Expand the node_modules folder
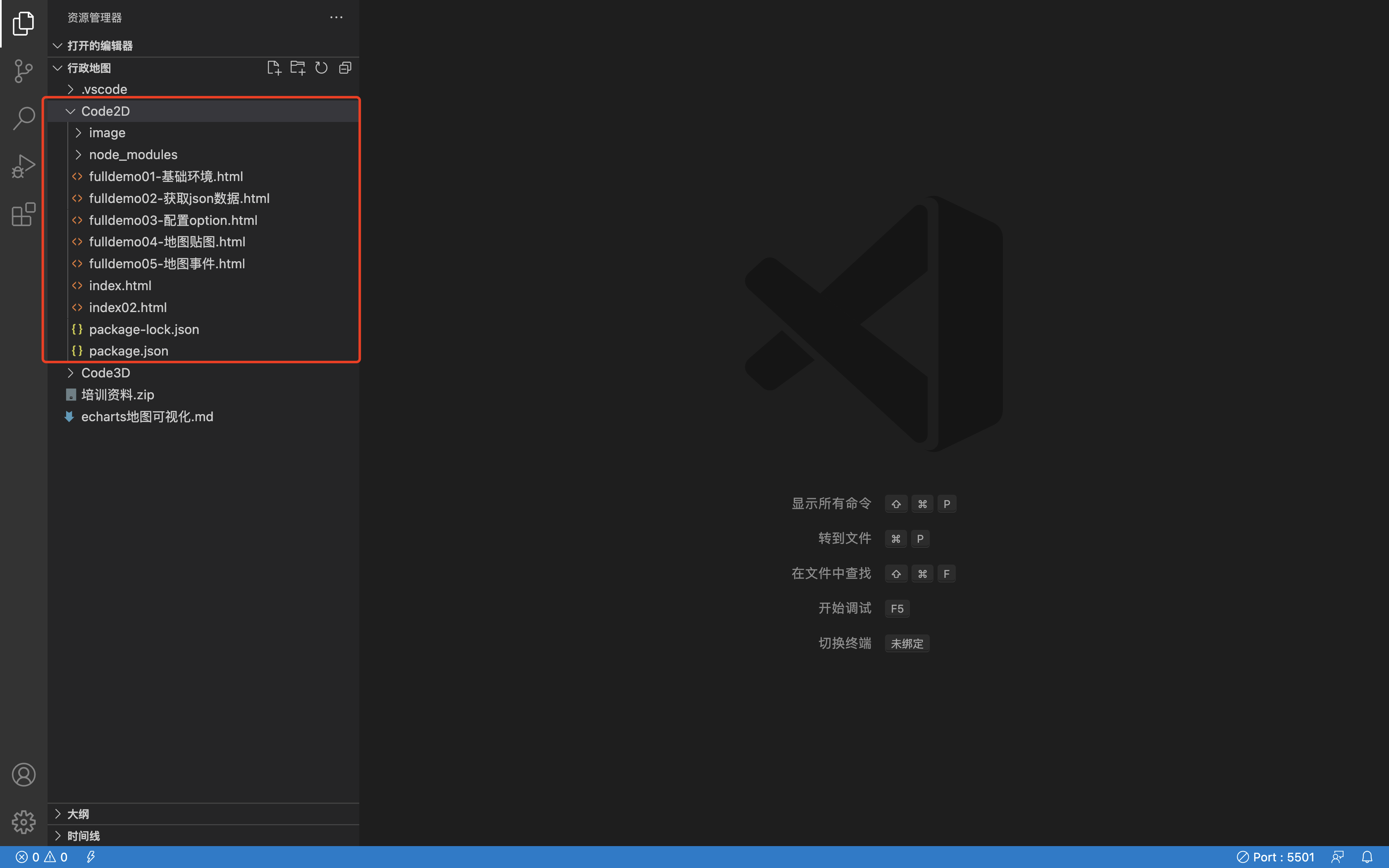This screenshot has height=868, width=1389. click(x=133, y=155)
